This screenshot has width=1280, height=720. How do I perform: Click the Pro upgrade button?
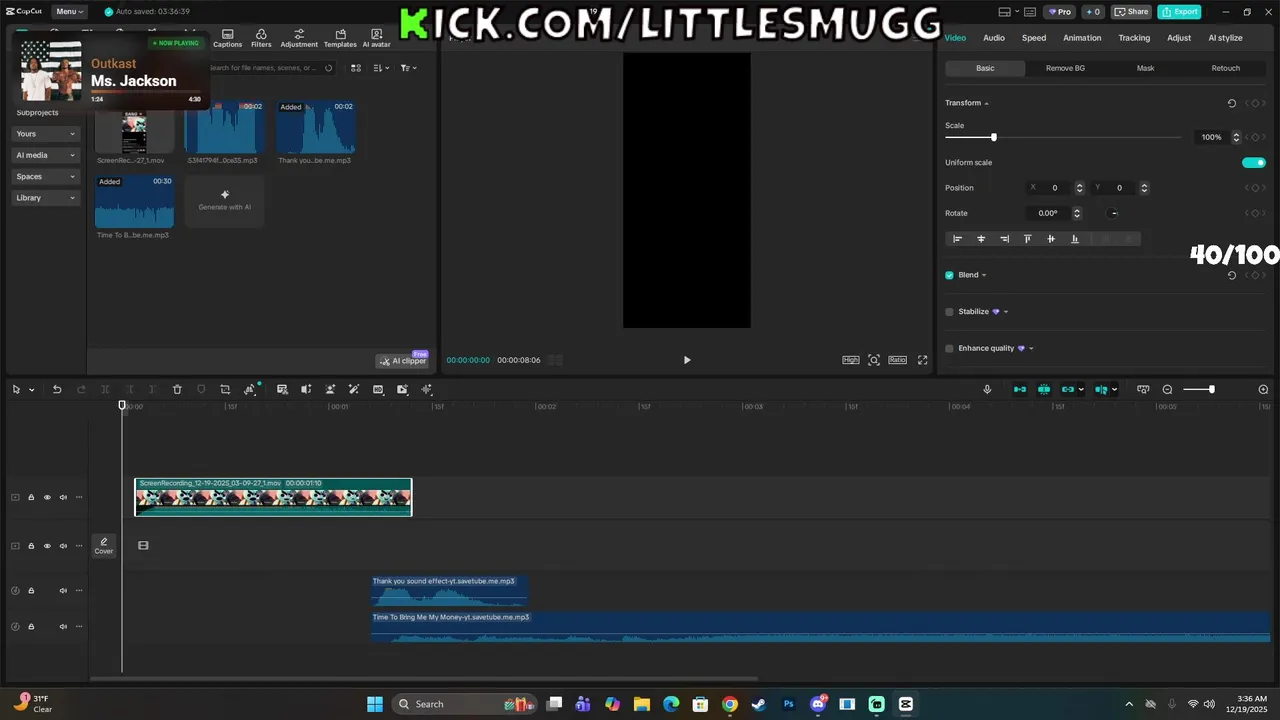tap(1060, 12)
